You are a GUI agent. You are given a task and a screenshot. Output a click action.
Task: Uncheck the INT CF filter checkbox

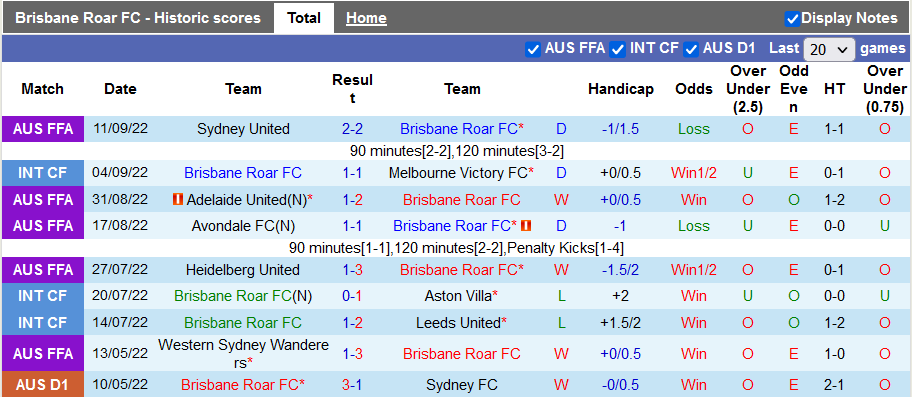coord(618,49)
